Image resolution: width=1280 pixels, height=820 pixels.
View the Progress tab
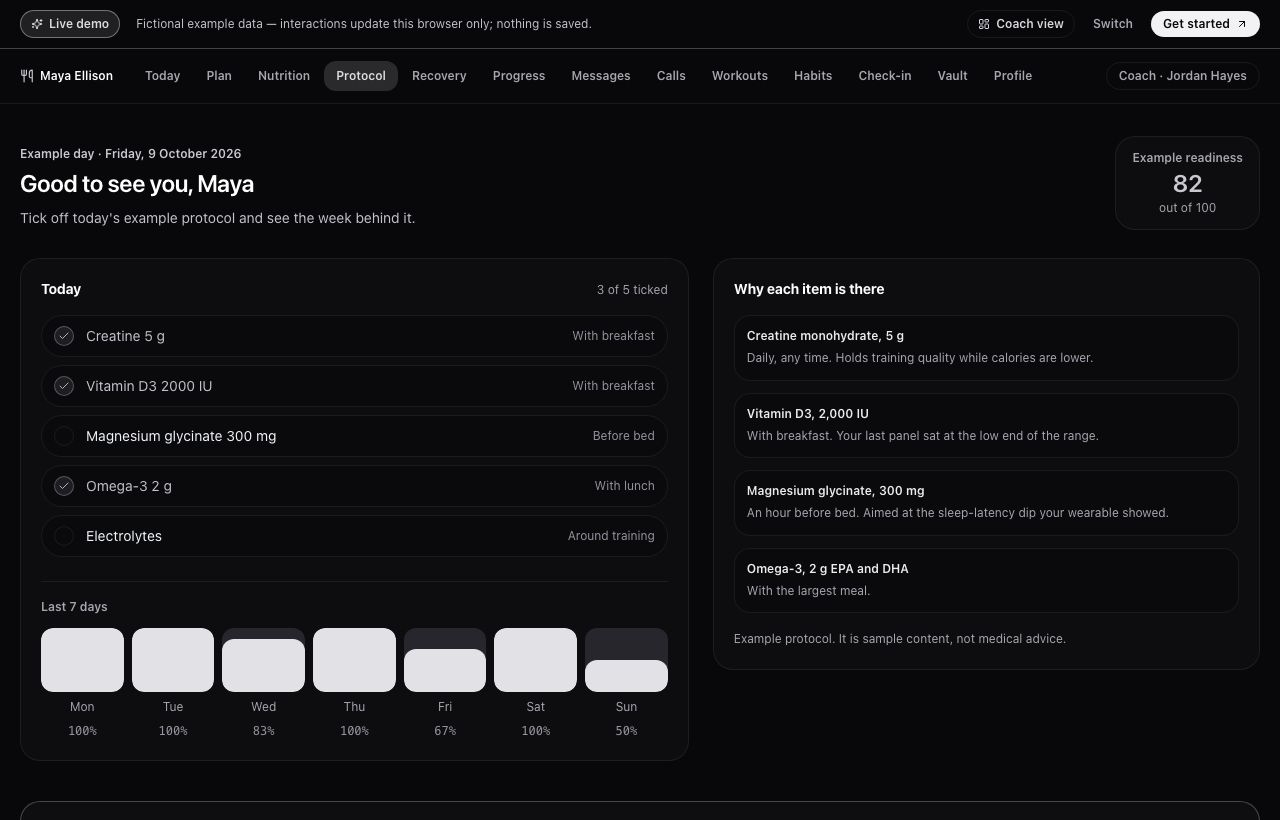click(519, 76)
